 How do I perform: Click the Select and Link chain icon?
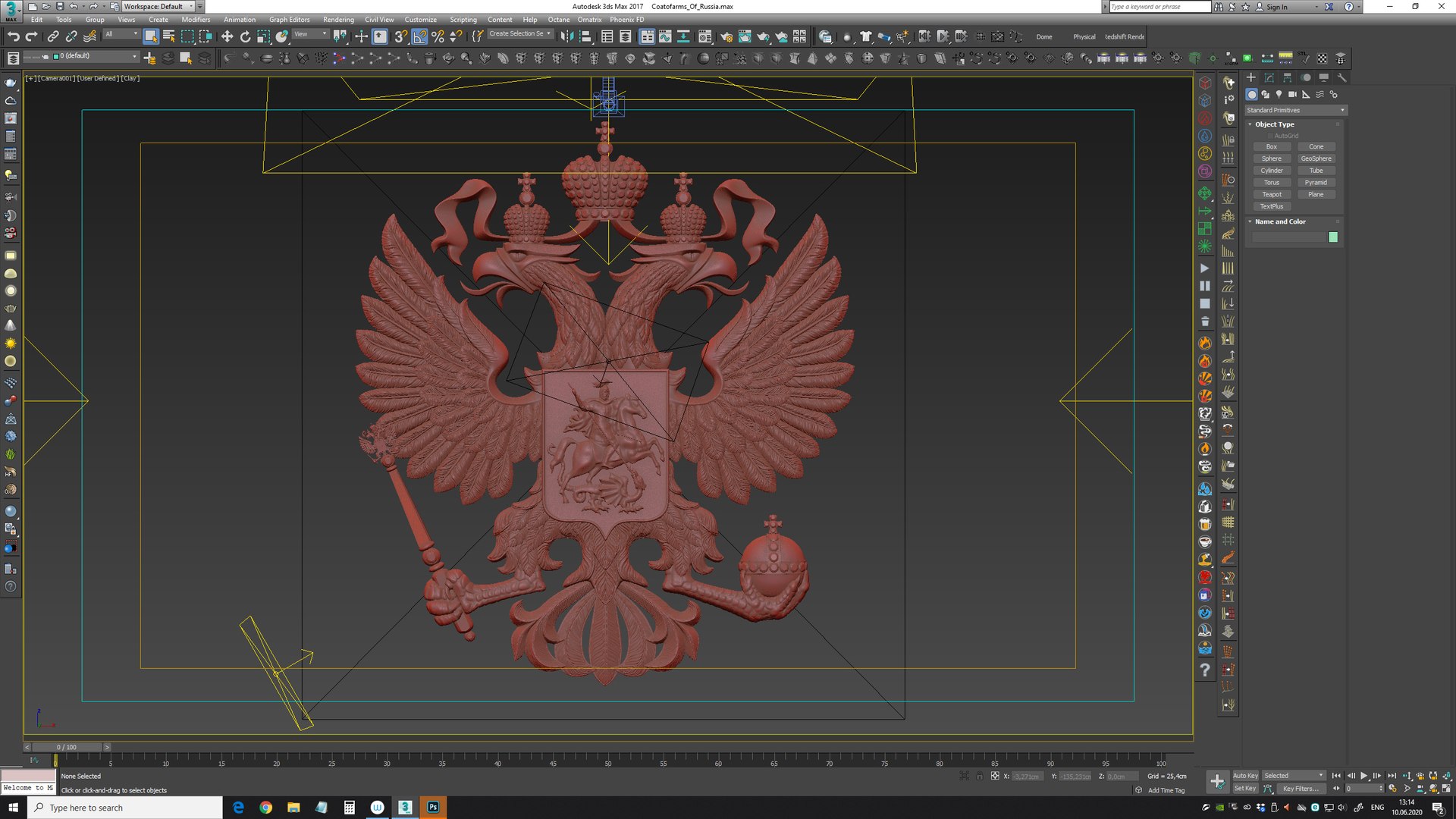click(x=53, y=36)
